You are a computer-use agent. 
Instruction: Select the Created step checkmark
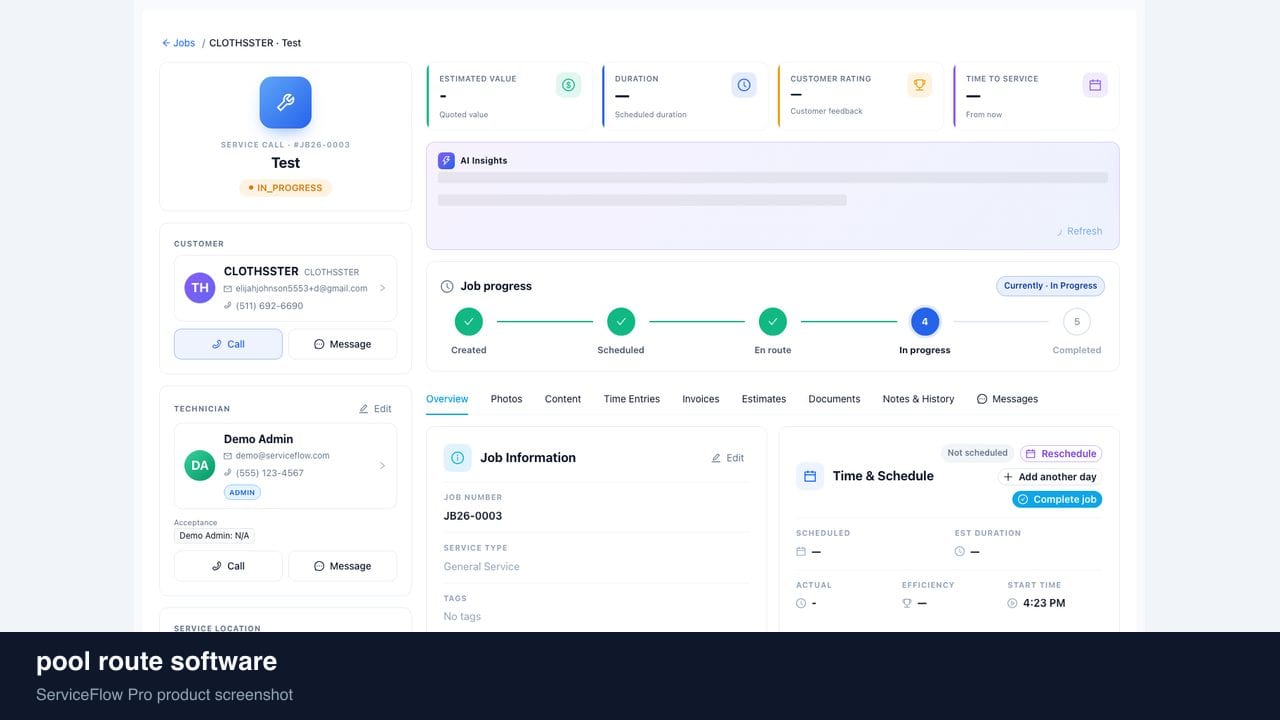click(x=468, y=321)
